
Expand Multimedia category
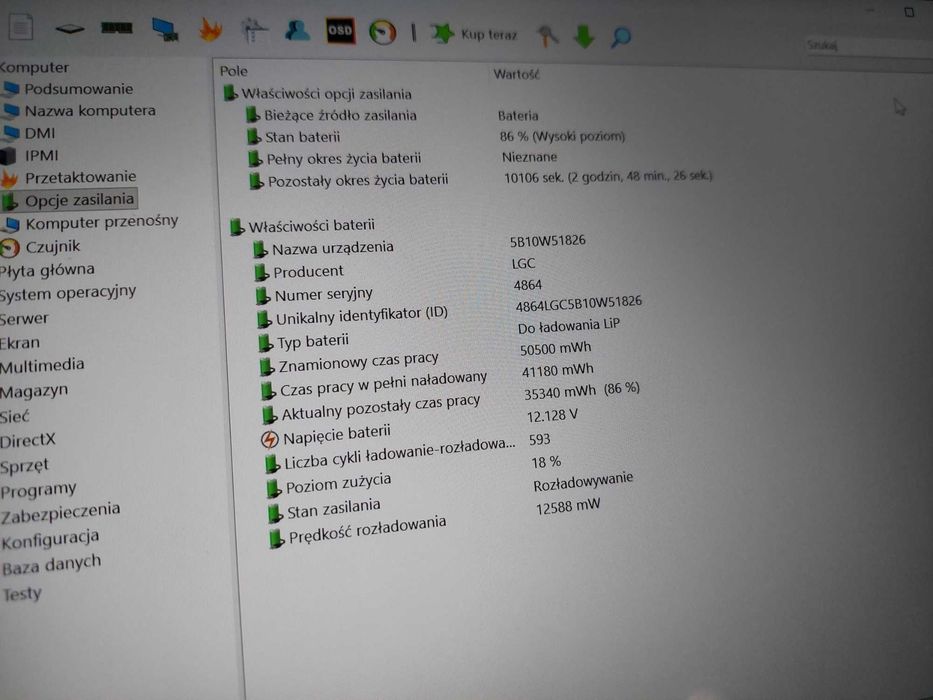tap(42, 365)
